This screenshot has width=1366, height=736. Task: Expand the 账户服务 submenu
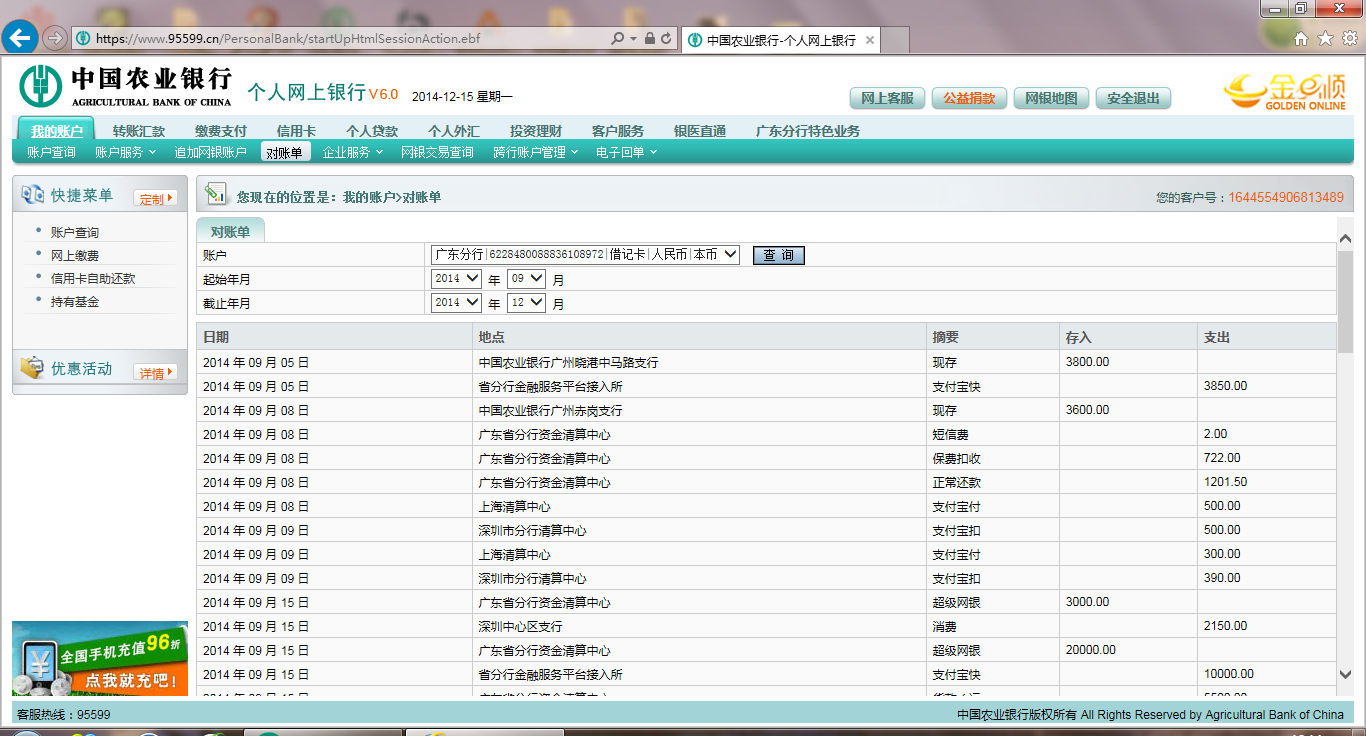click(125, 152)
